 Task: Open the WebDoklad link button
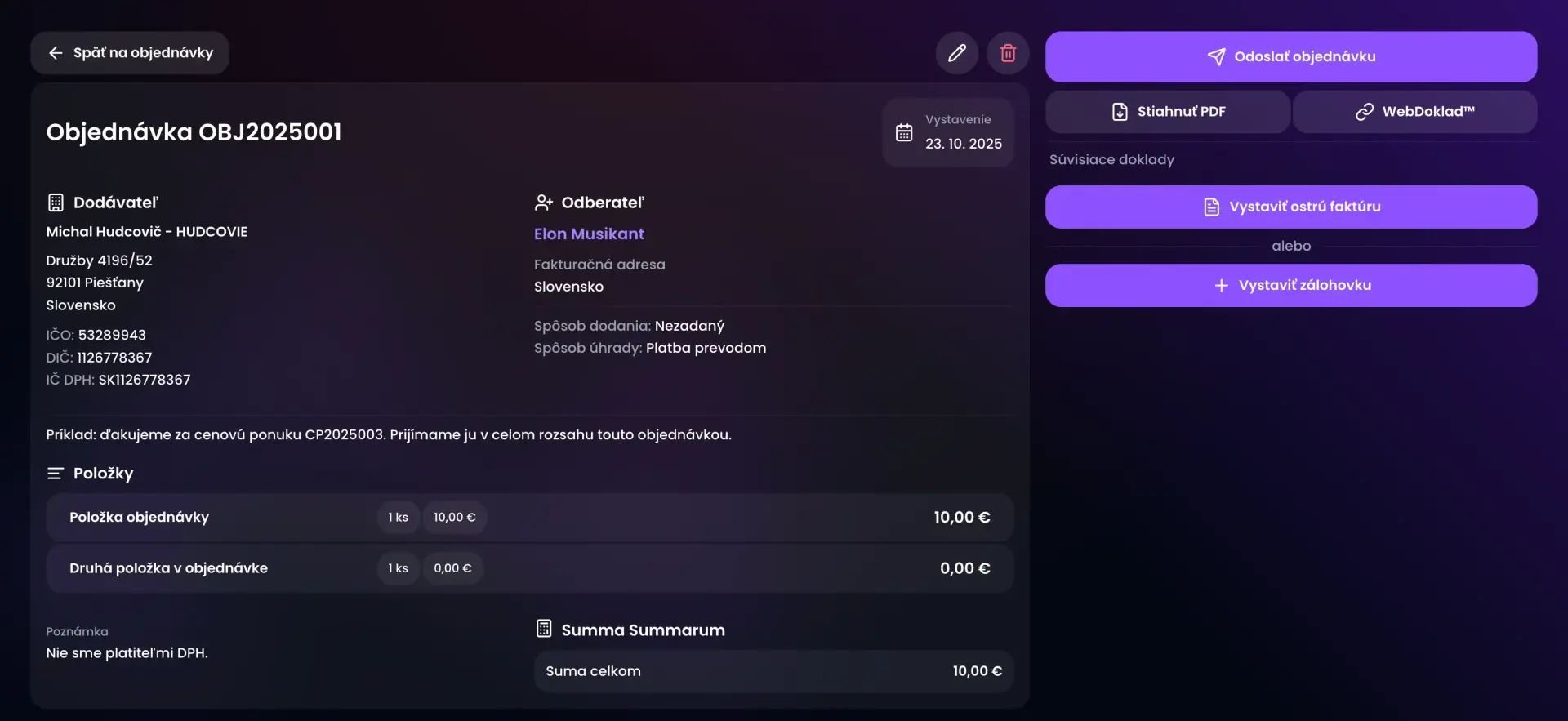coord(1414,112)
